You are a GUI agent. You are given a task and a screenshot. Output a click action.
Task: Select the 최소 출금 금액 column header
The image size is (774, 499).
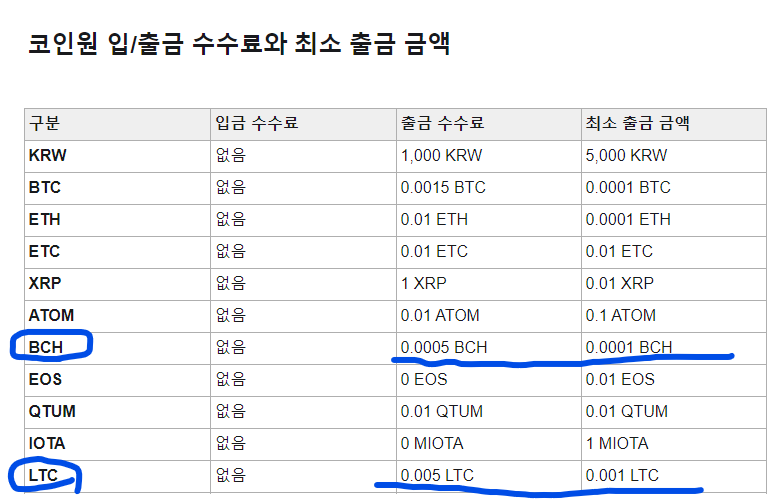674,124
